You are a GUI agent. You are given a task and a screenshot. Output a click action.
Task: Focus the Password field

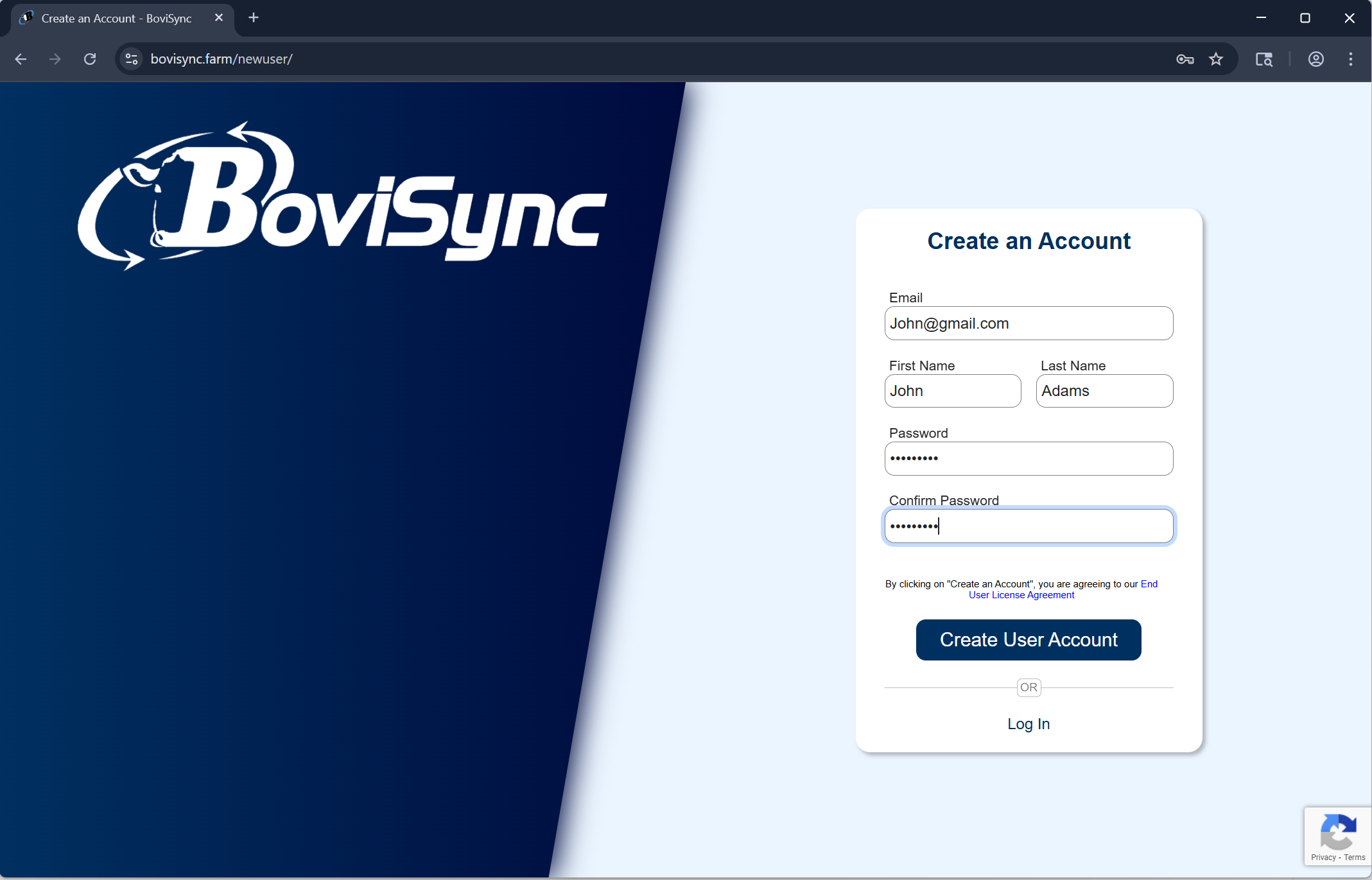tap(1029, 458)
